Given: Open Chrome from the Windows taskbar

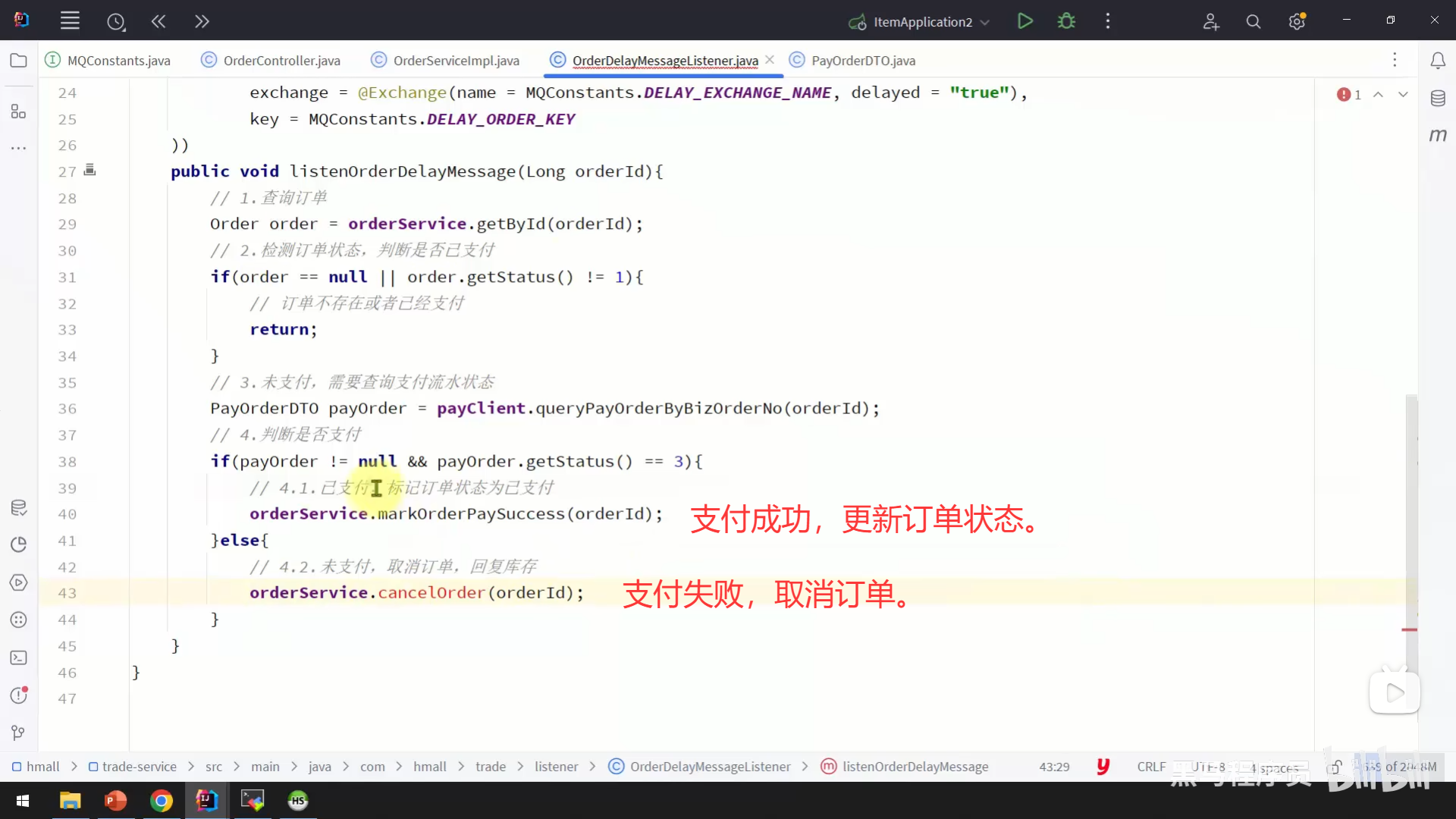Looking at the screenshot, I should coord(161,800).
